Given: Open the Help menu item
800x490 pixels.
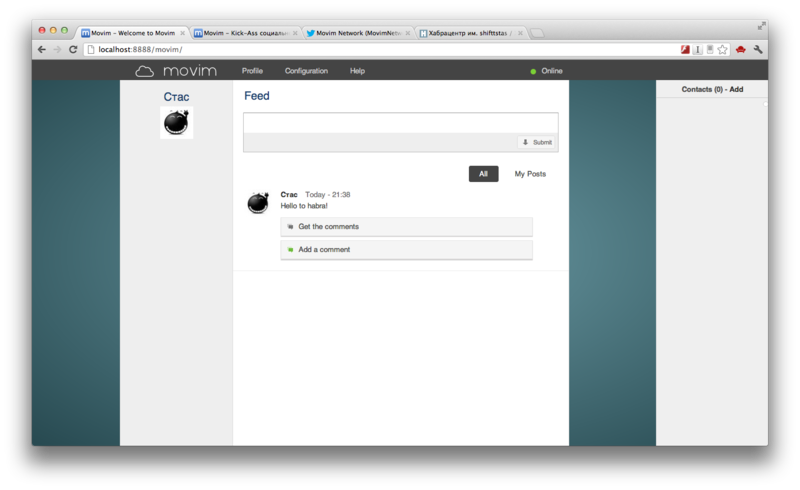Looking at the screenshot, I should click(x=357, y=71).
